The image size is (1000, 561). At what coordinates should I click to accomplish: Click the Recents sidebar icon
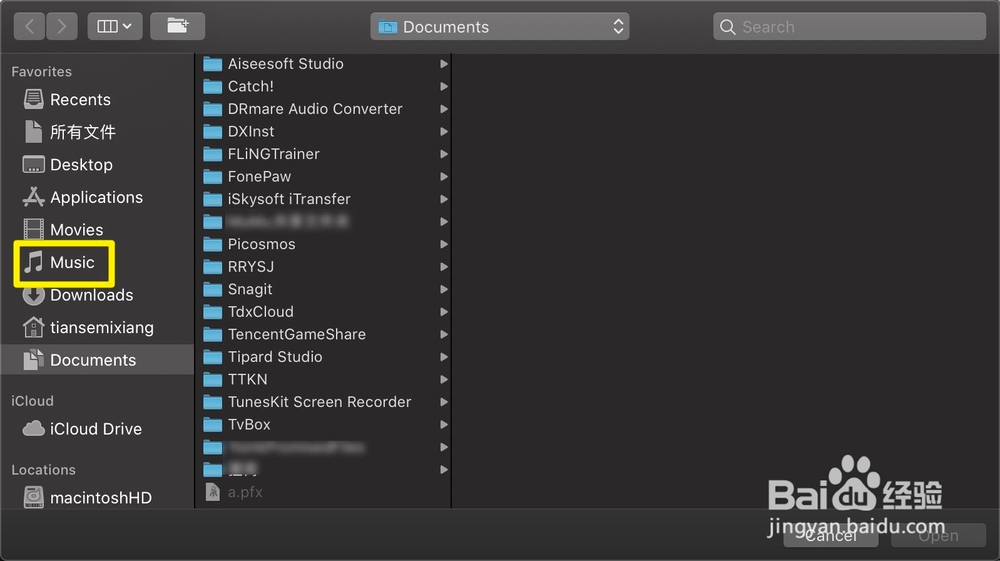(x=33, y=99)
